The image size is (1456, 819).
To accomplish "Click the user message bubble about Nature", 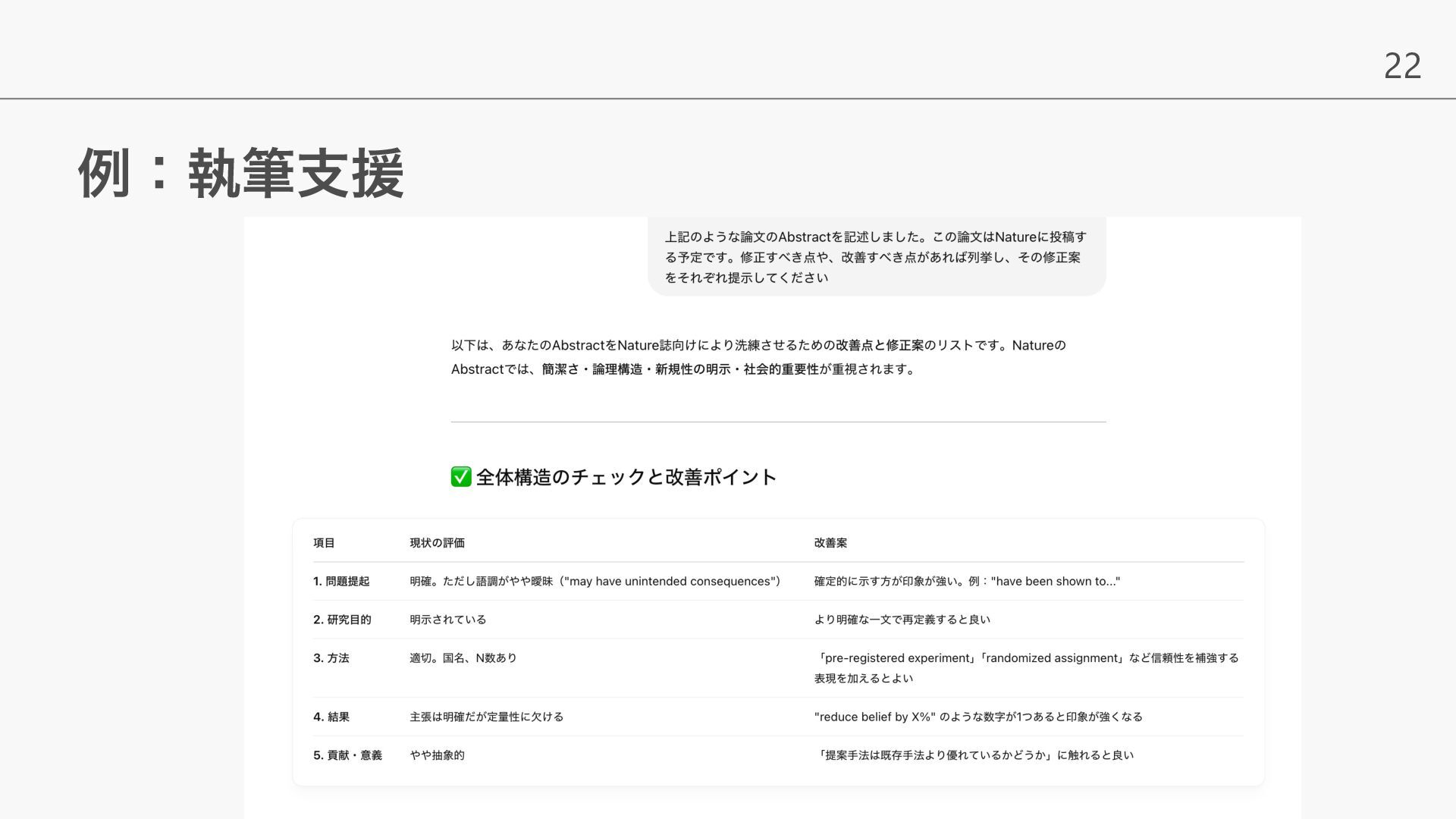I will (876, 257).
